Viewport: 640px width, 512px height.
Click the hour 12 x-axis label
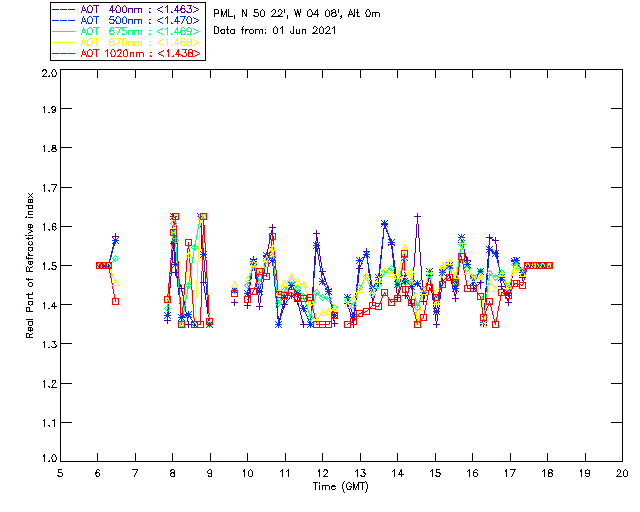coord(322,473)
